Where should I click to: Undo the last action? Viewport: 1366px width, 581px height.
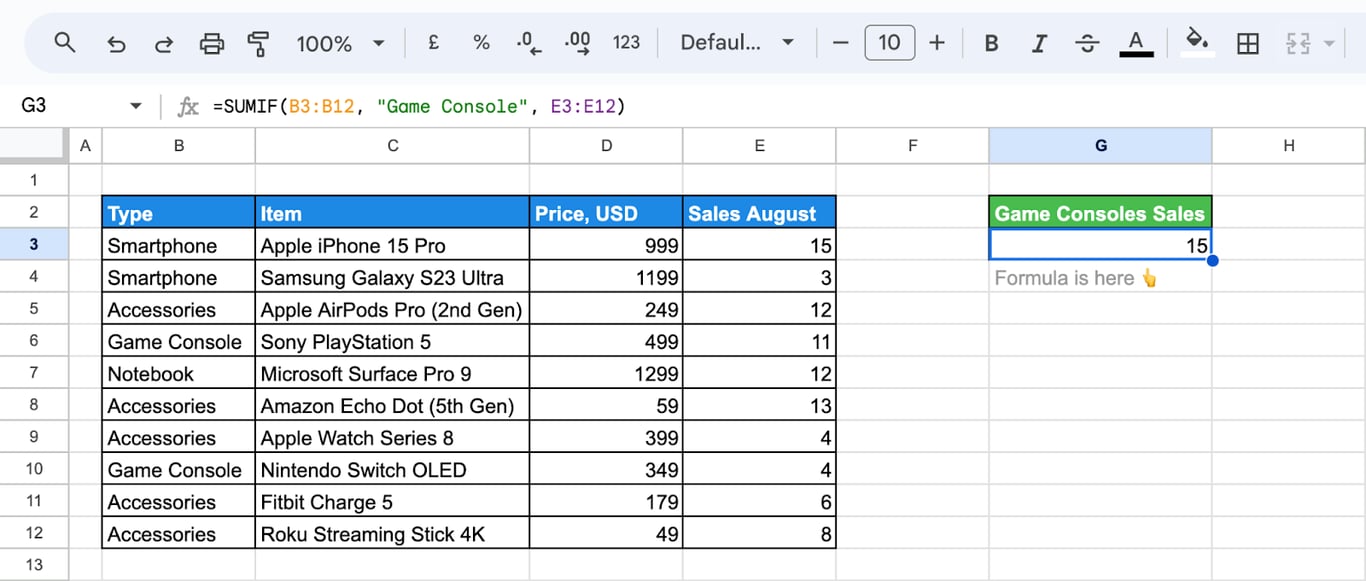click(x=116, y=43)
